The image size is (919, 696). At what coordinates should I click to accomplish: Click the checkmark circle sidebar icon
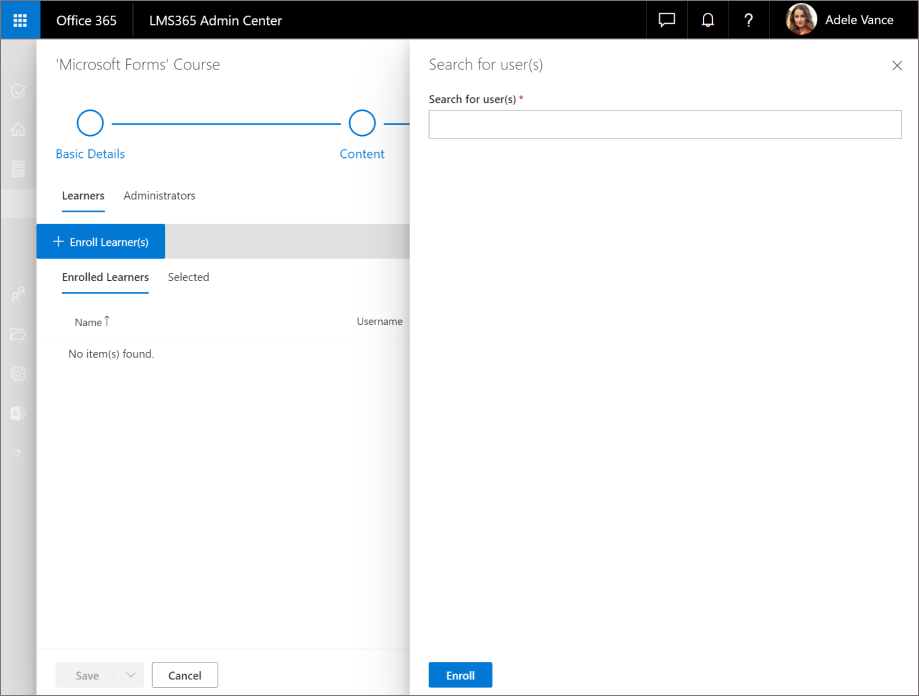tap(18, 91)
